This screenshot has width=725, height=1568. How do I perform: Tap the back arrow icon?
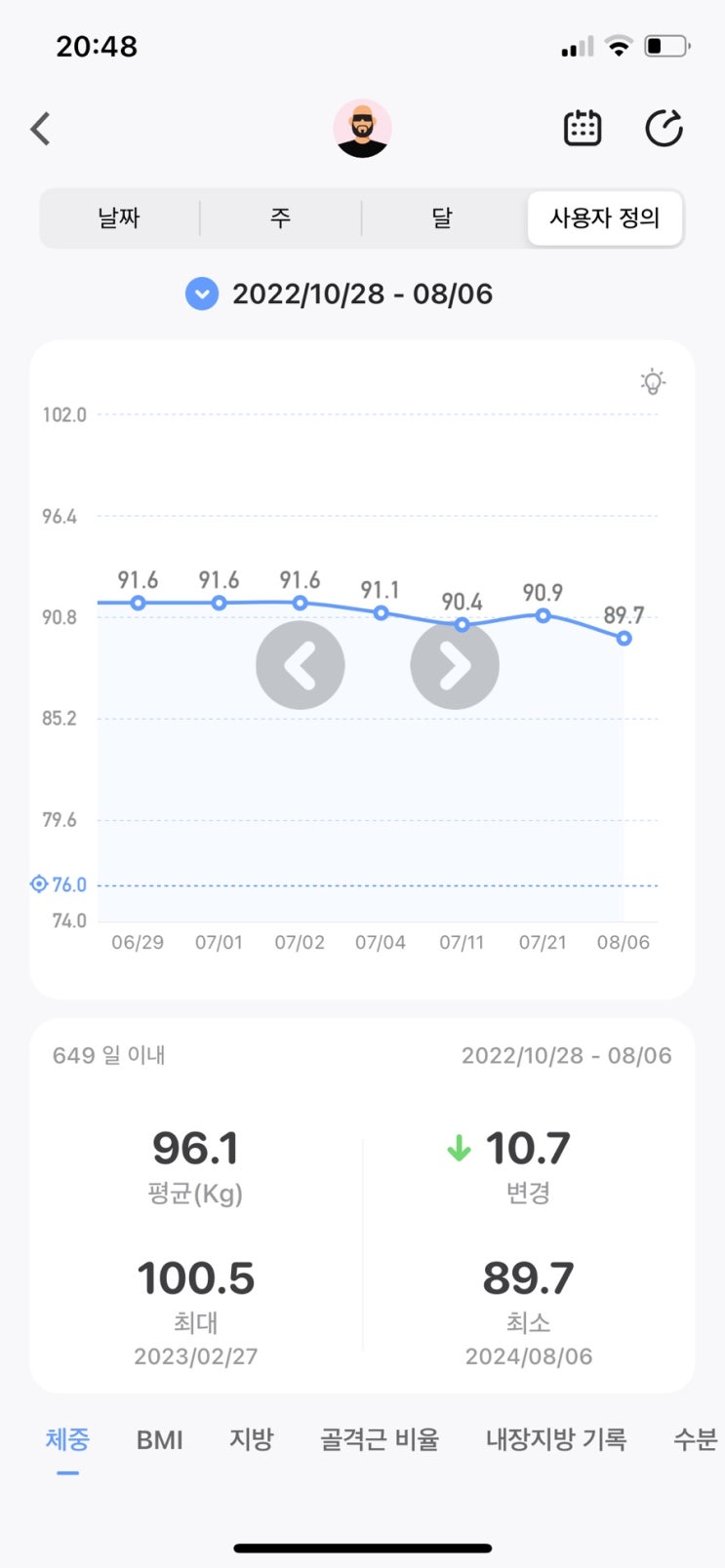[x=41, y=129]
